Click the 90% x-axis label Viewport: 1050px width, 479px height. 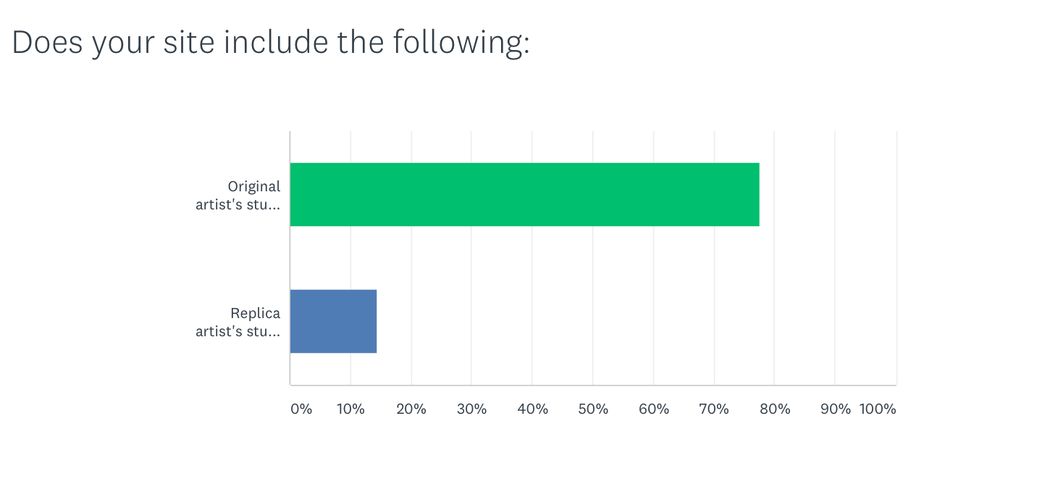pyautogui.click(x=835, y=409)
